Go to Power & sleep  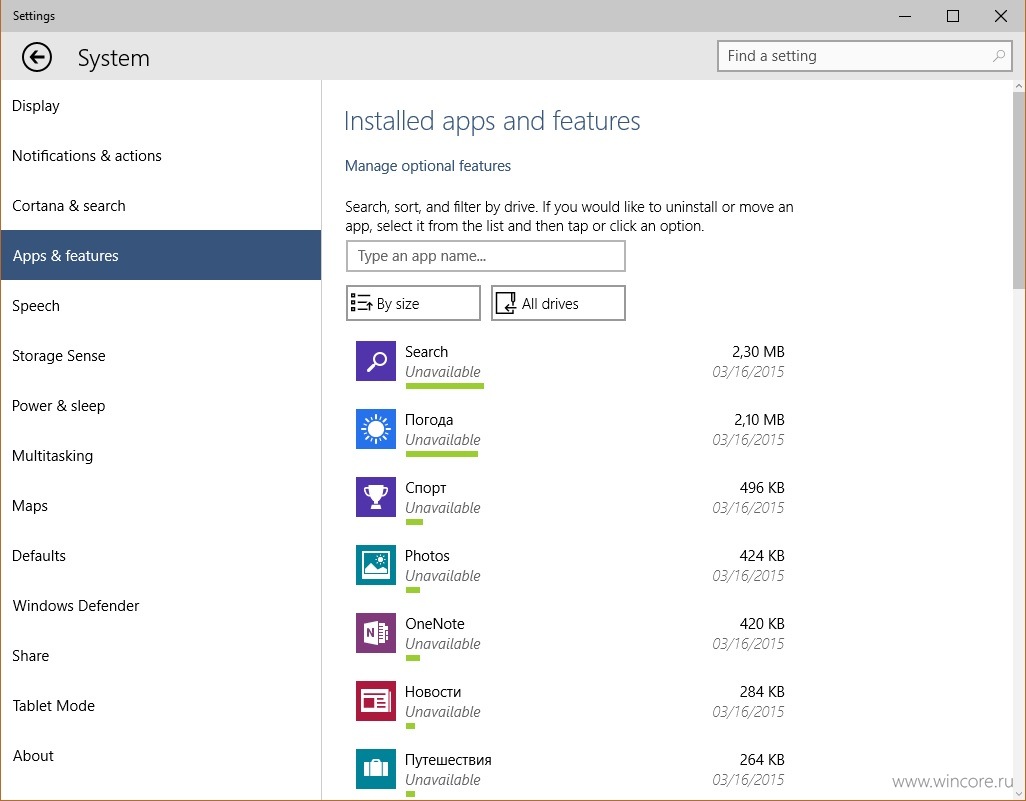161,406
